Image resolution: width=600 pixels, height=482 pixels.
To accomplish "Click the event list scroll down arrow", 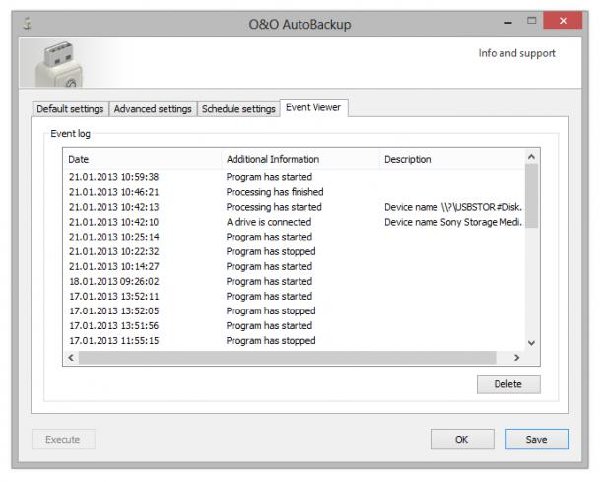I will coord(531,343).
